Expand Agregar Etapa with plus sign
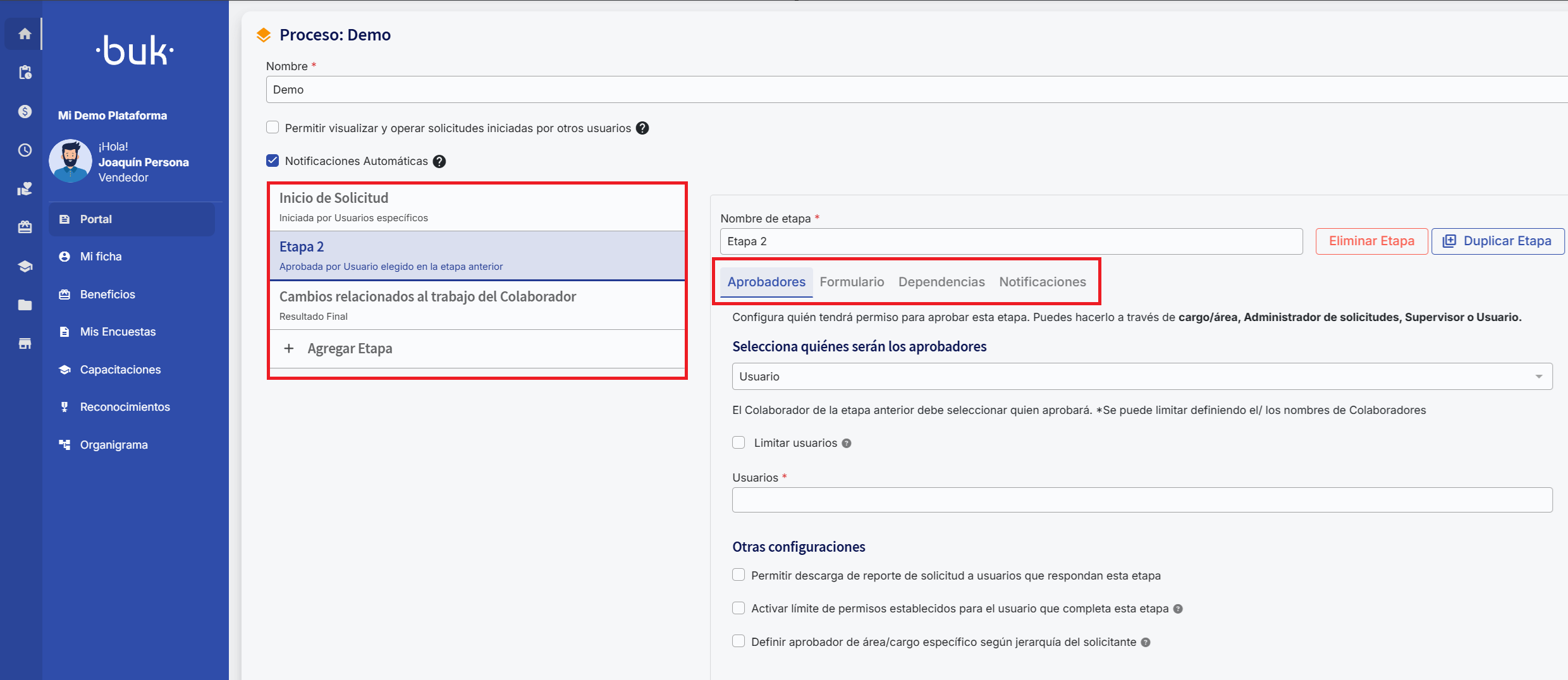This screenshot has height=680, width=1568. point(289,348)
